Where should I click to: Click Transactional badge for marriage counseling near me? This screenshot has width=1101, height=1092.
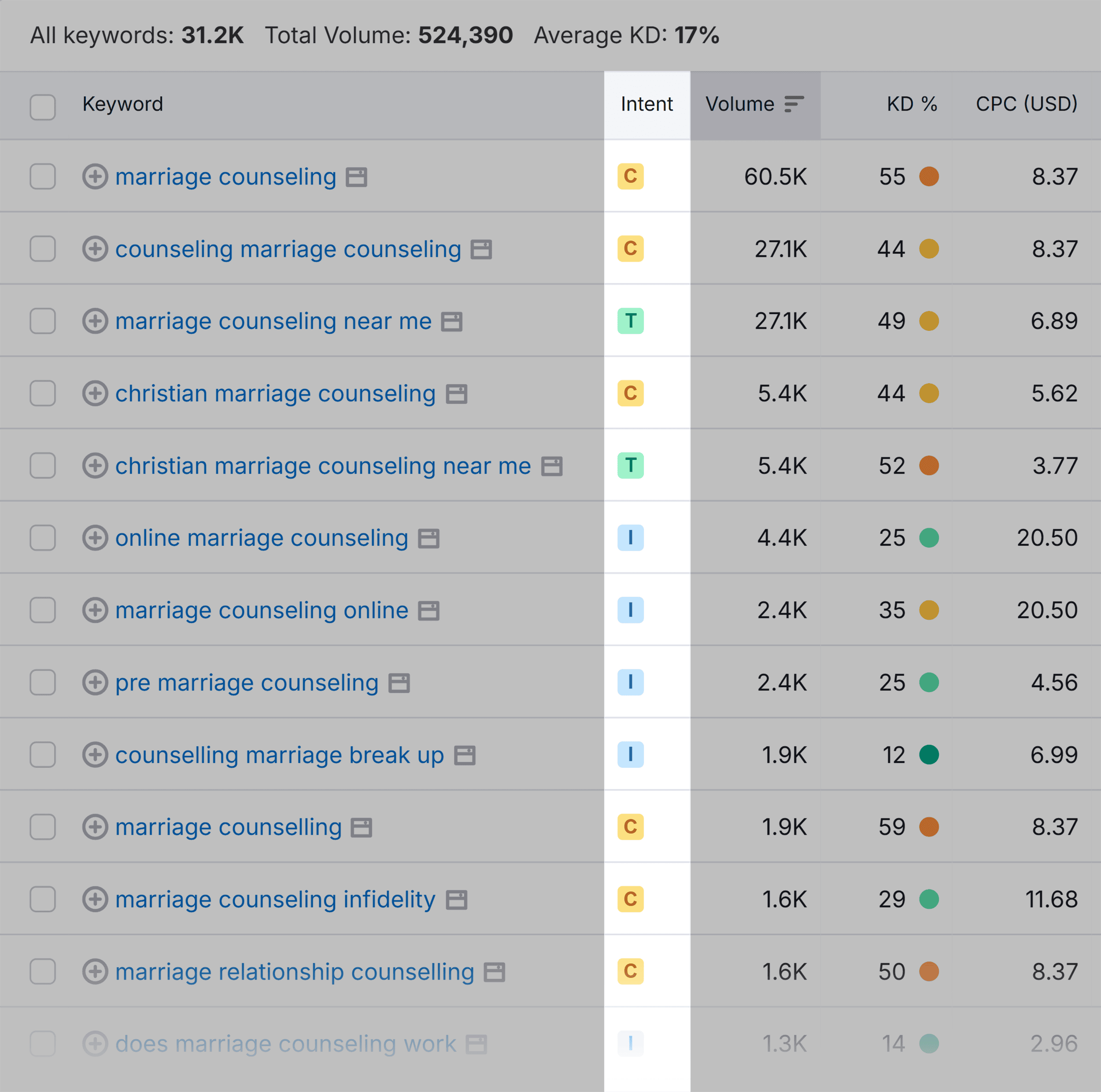[630, 321]
